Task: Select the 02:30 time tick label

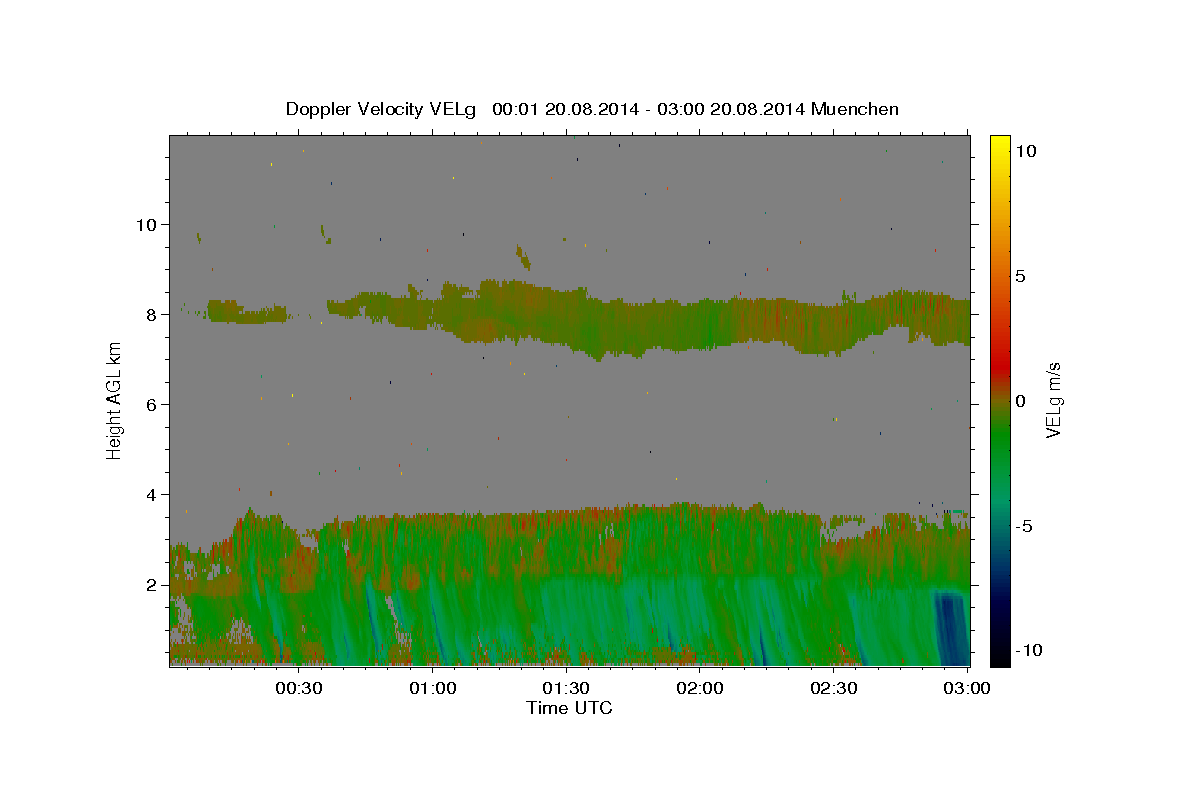Action: point(834,689)
